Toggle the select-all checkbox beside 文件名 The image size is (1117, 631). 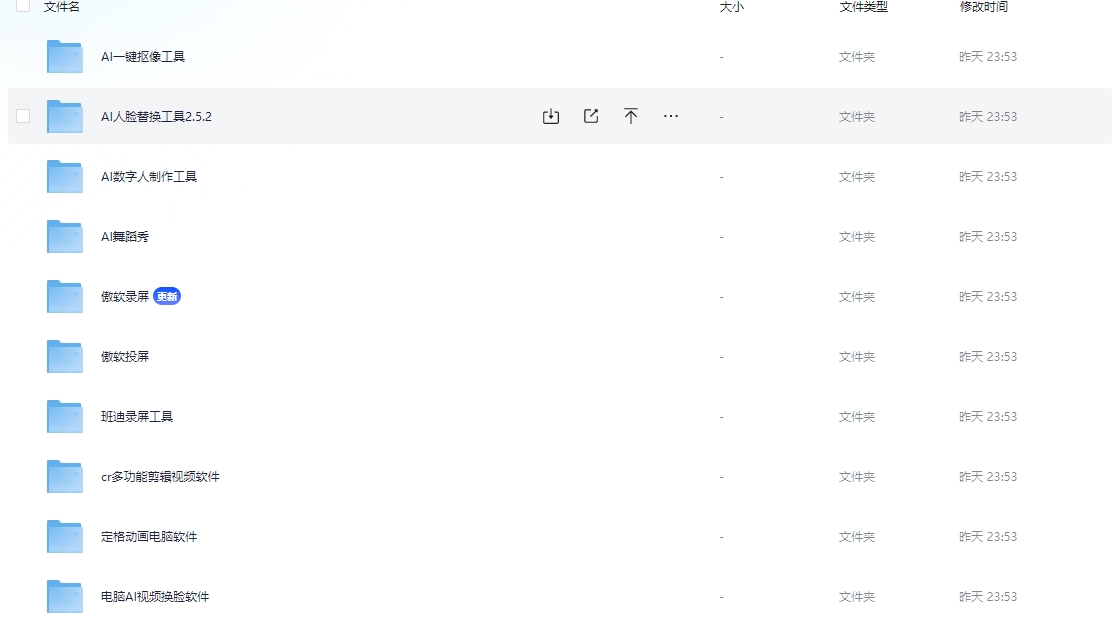click(x=23, y=6)
